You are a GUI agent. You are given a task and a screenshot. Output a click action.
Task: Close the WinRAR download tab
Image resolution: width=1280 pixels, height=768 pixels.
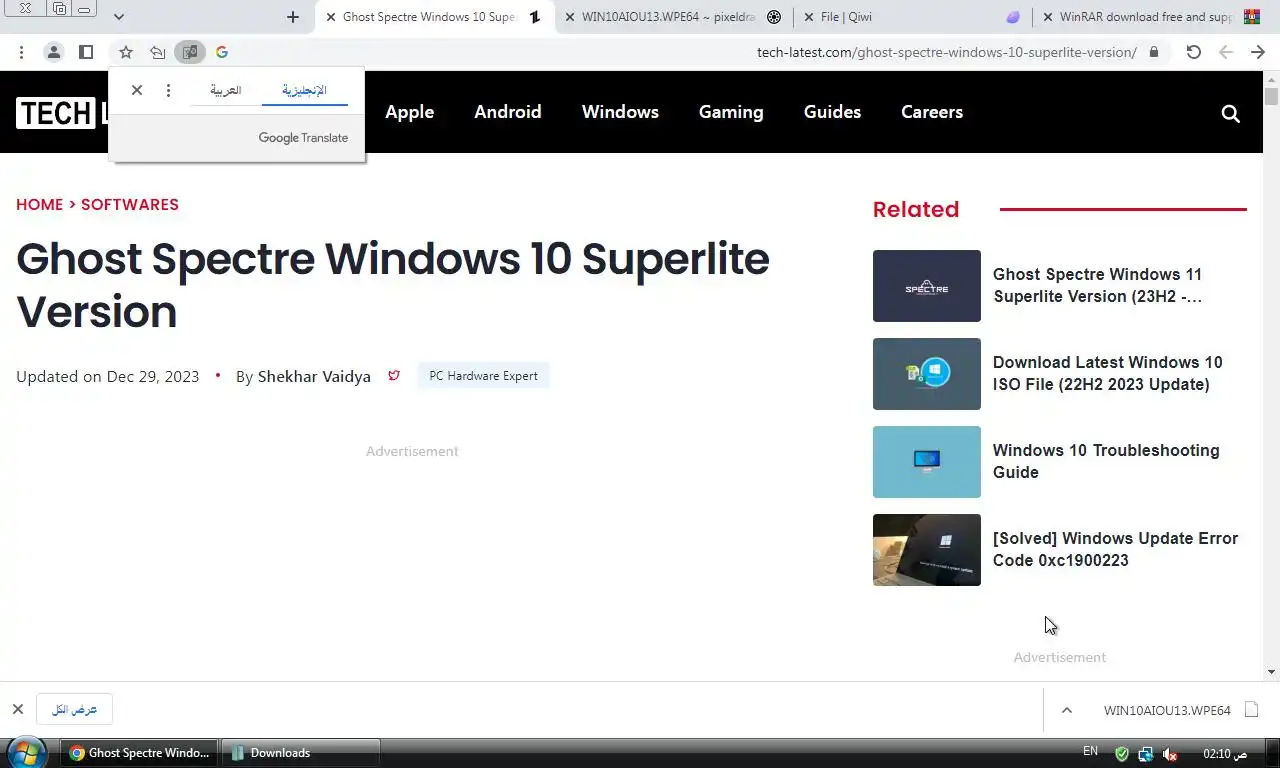pos(1047,17)
